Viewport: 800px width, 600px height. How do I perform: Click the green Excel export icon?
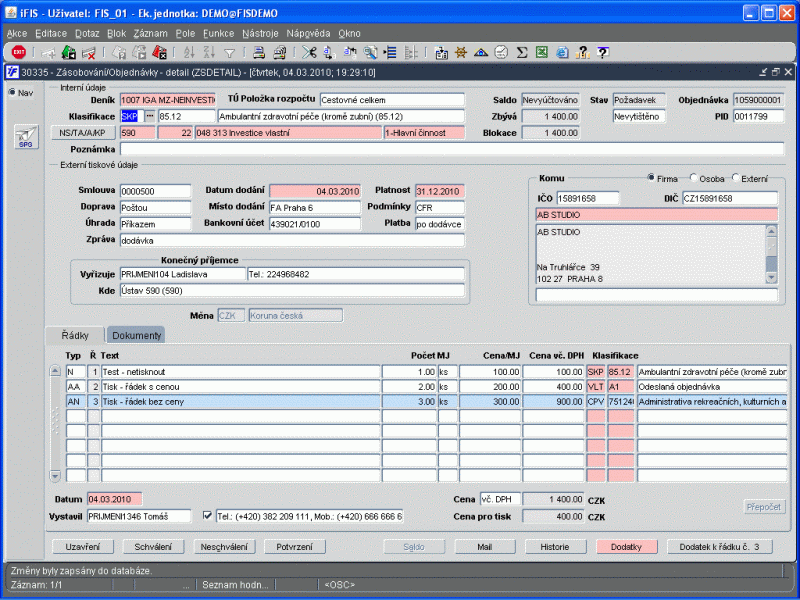tap(541, 52)
